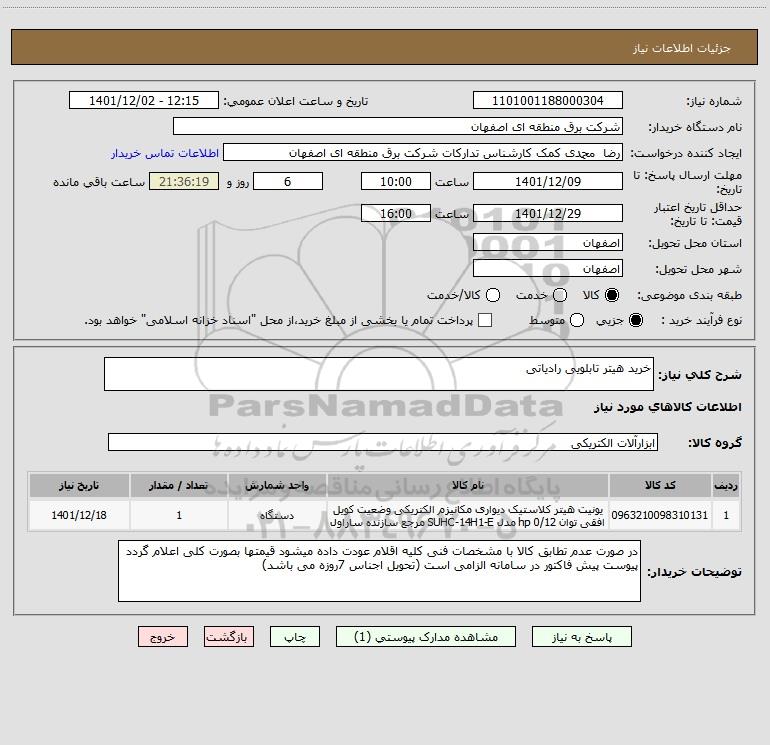Click the response deadline date 1401/12/09
Viewport: 770px width, 745px height.
click(x=548, y=181)
